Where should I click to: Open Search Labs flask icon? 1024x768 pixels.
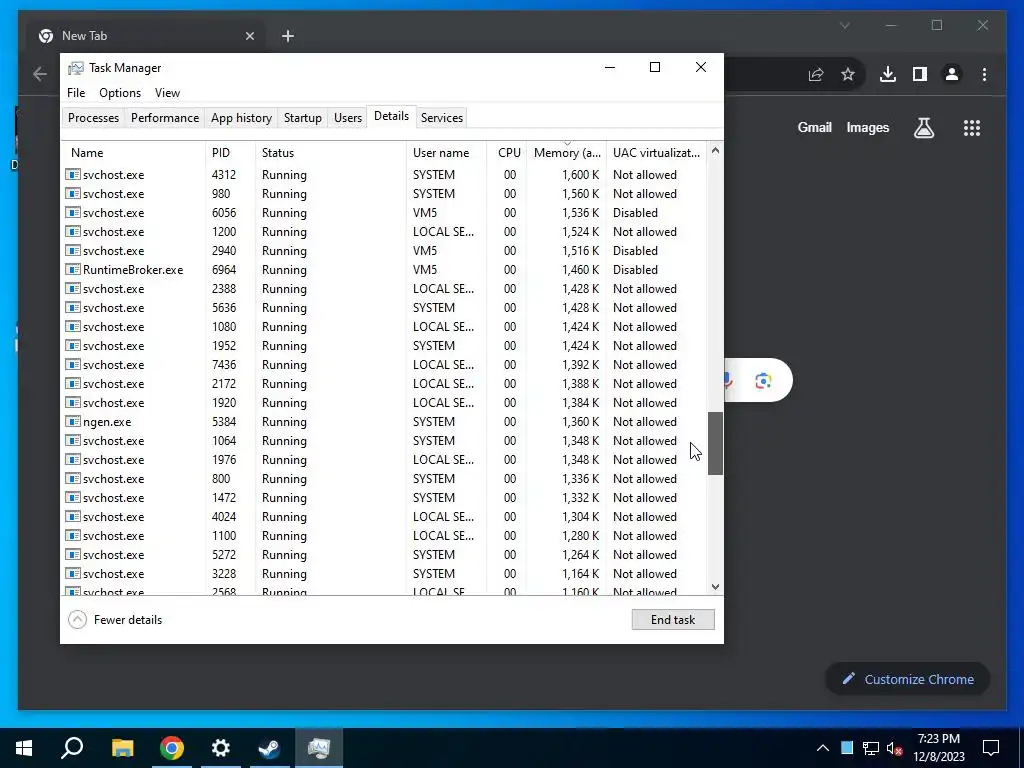coord(923,128)
